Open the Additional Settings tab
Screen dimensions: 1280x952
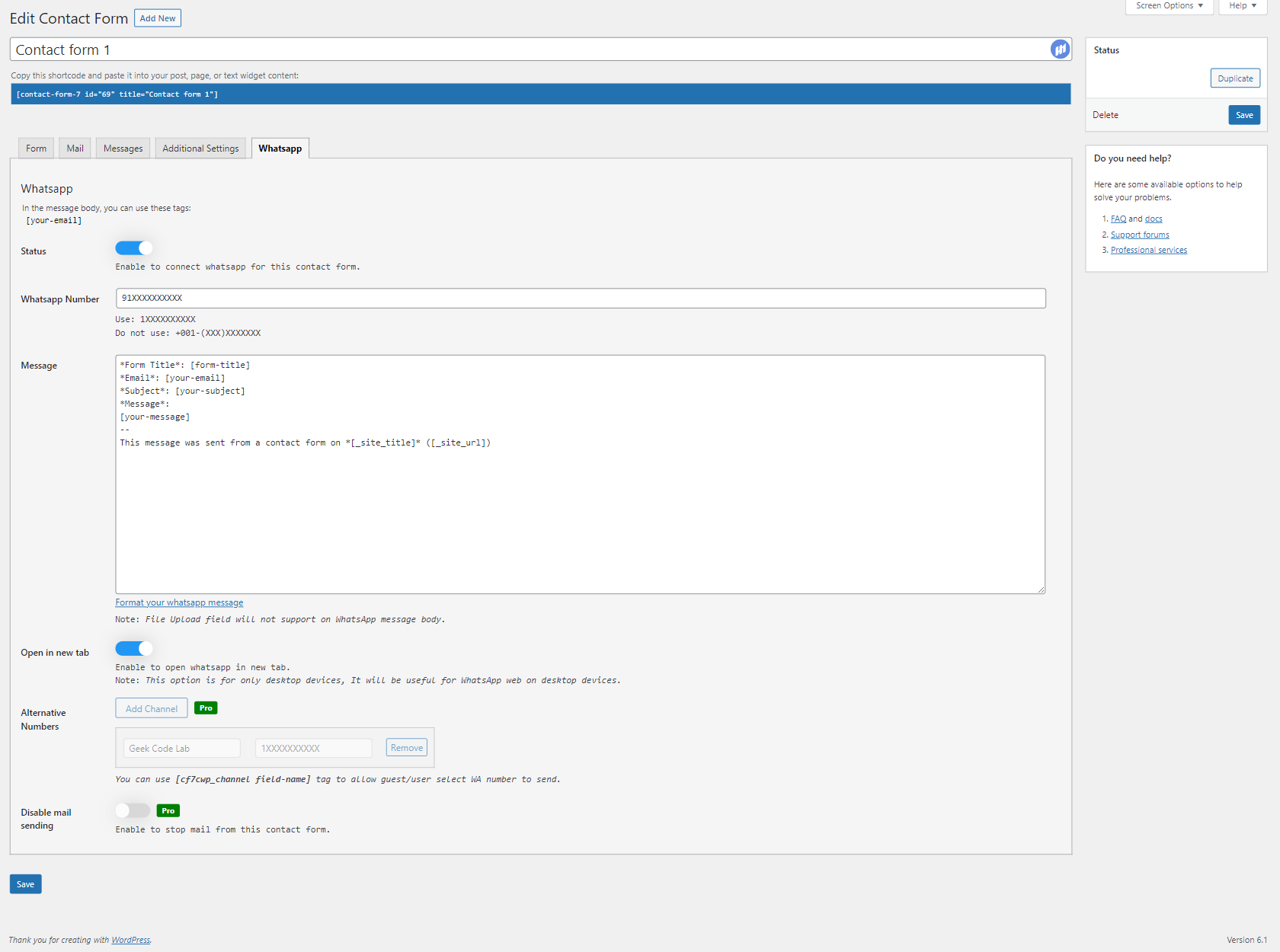(200, 149)
